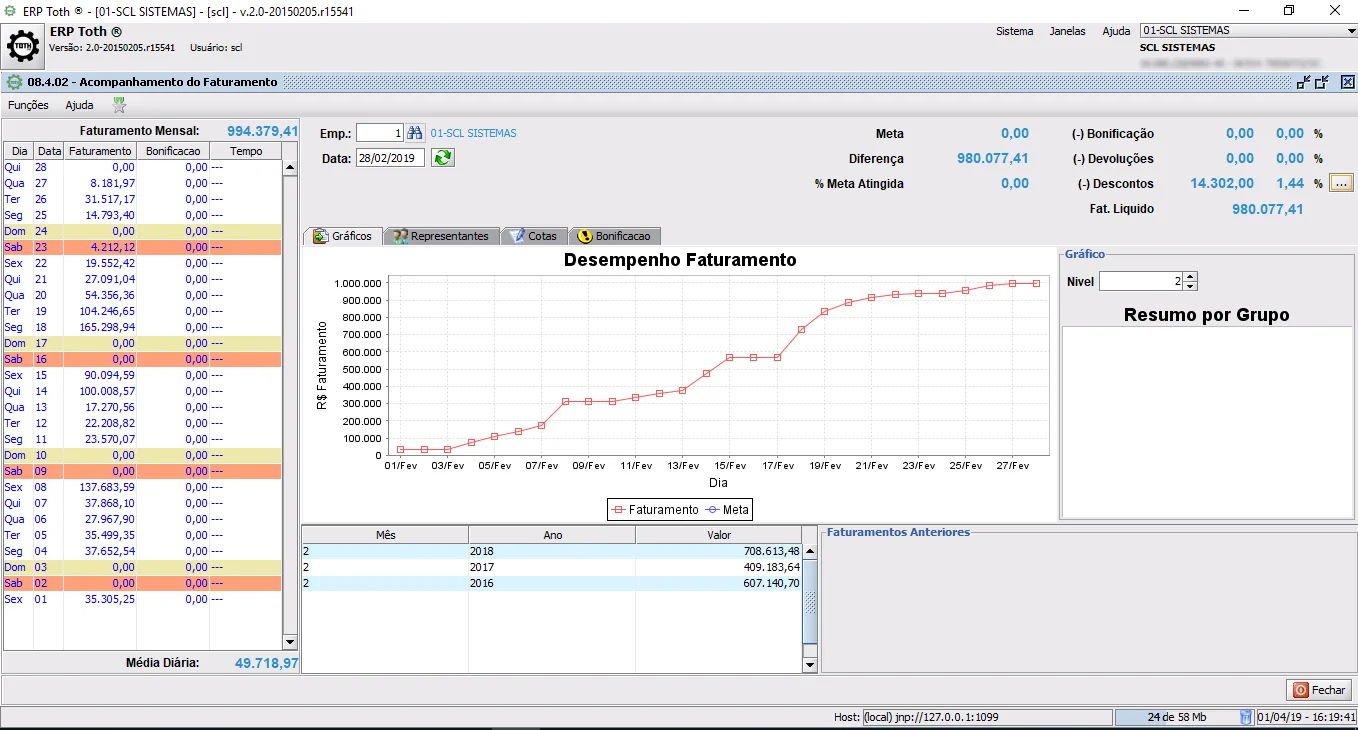Click the Data input field
The height and width of the screenshot is (730, 1358).
[390, 158]
